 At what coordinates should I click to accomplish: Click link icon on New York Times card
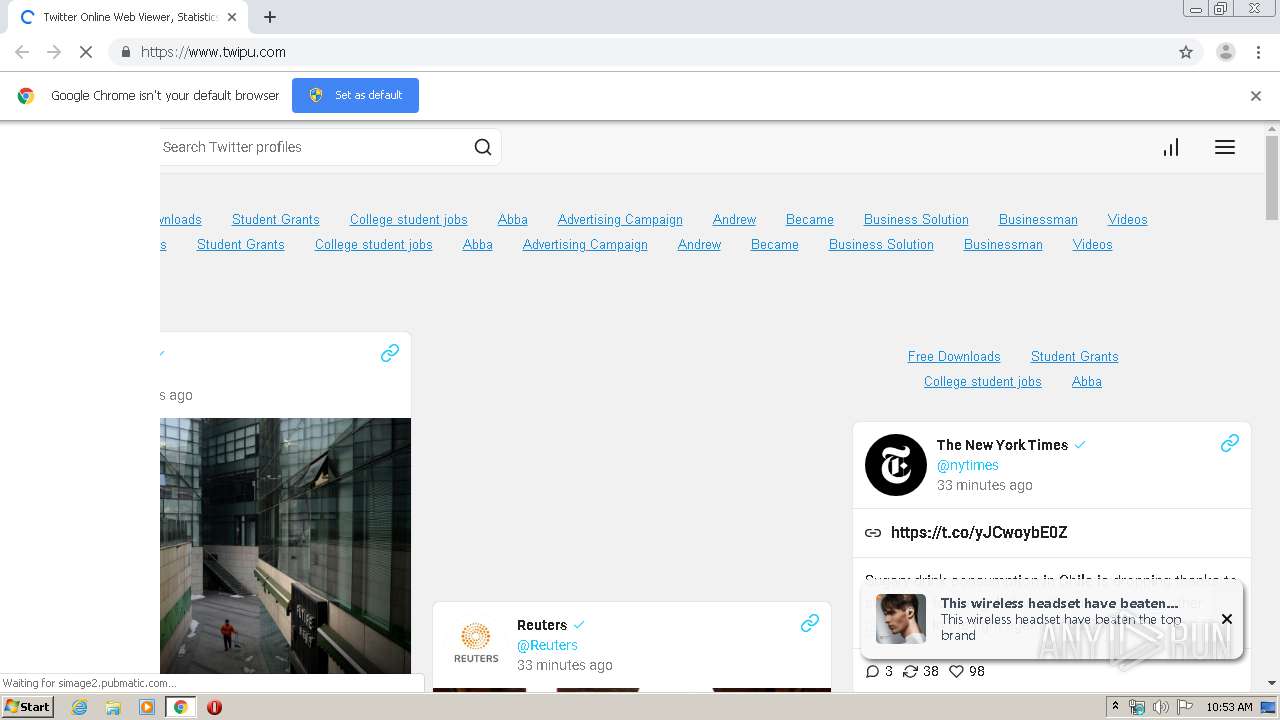[1230, 443]
